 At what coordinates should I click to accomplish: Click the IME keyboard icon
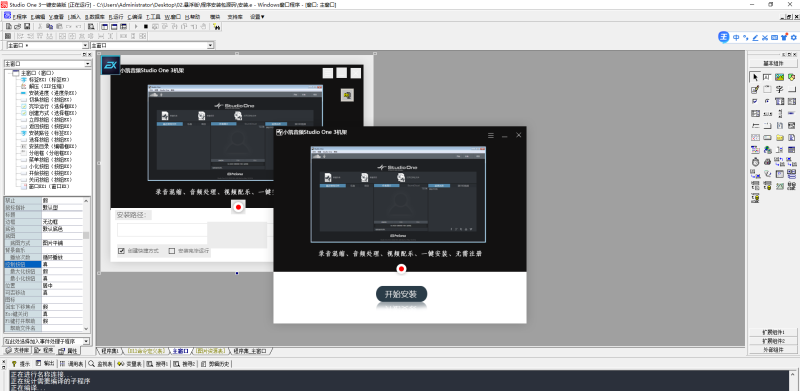[774, 37]
